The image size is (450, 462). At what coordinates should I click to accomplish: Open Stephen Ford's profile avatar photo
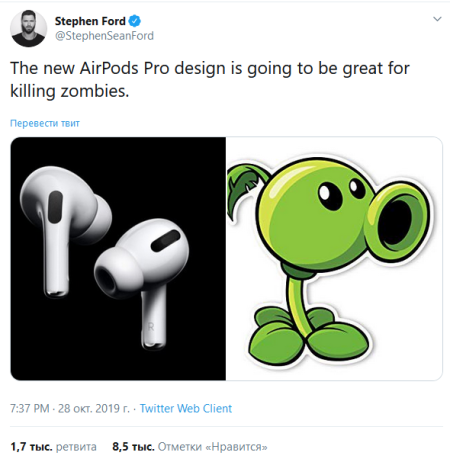[x=28, y=28]
